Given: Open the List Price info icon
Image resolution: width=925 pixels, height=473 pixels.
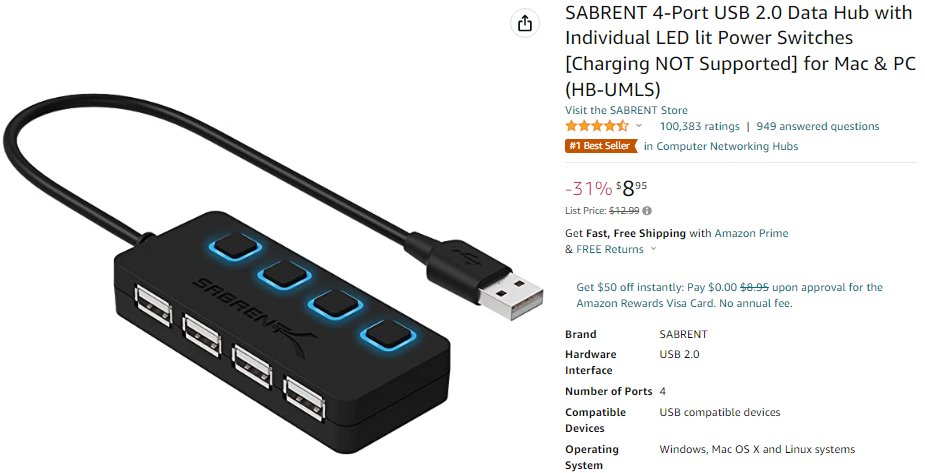Looking at the screenshot, I should (x=647, y=211).
